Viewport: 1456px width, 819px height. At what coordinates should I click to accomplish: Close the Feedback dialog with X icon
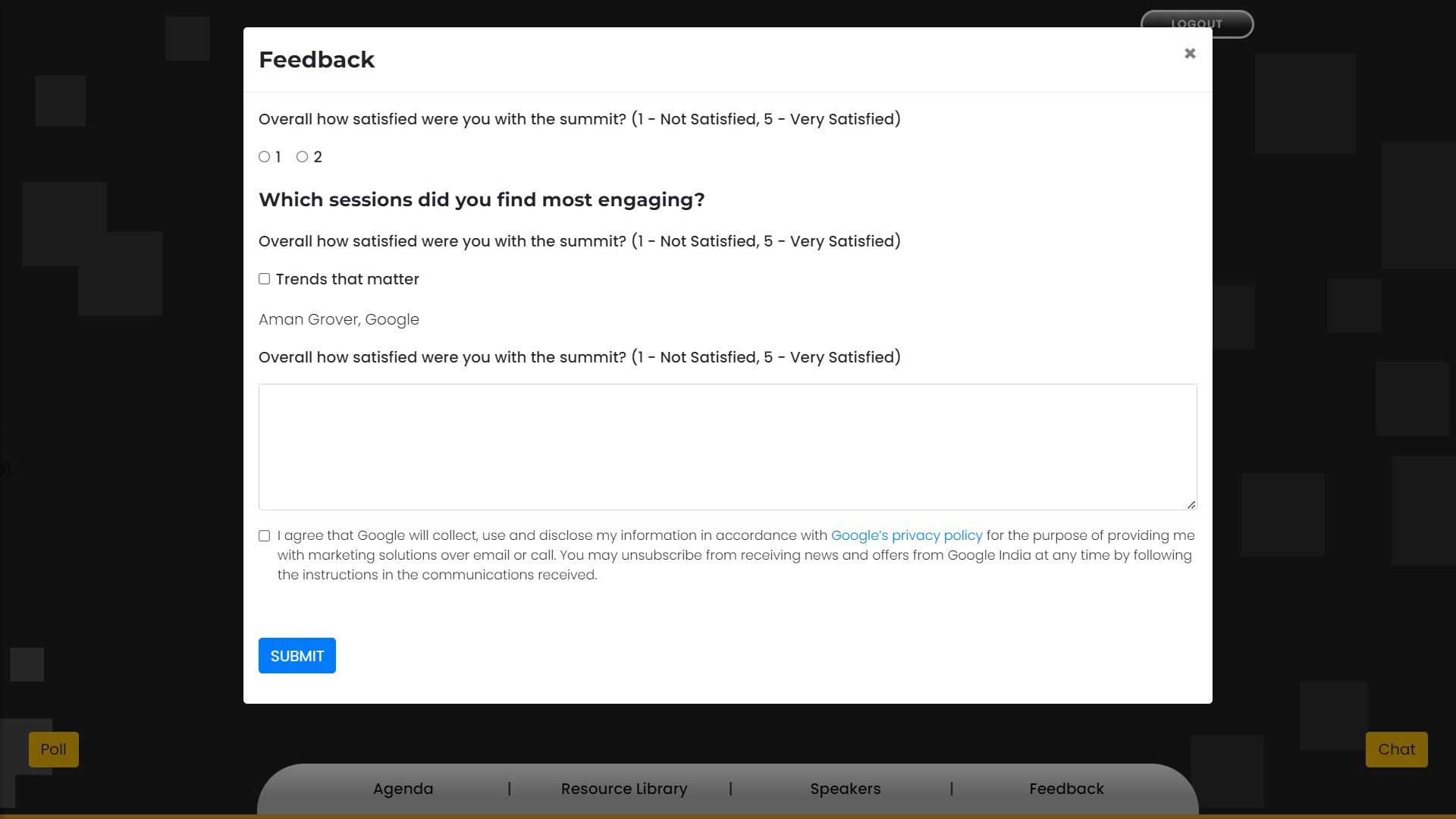click(x=1190, y=53)
